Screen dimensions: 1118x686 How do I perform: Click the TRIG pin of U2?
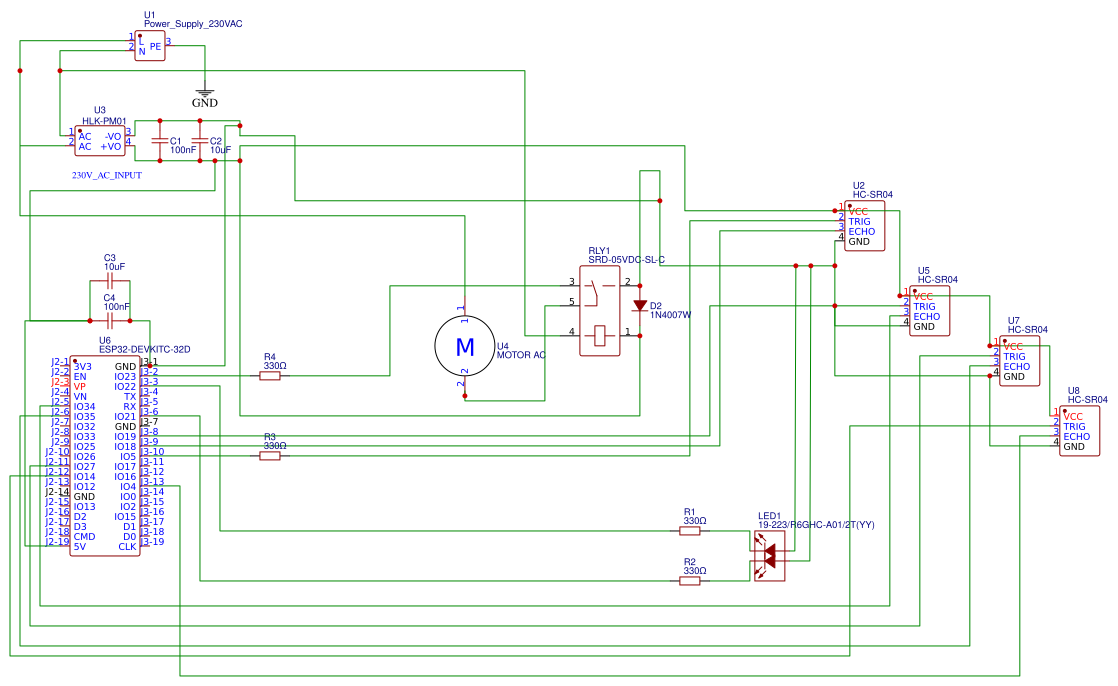click(x=859, y=222)
